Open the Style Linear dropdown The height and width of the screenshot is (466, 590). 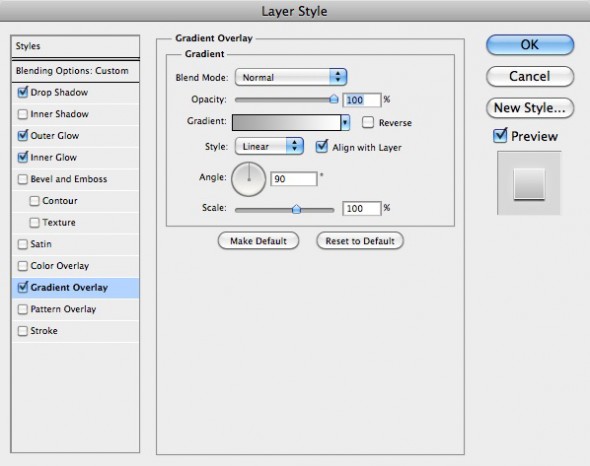(x=269, y=146)
